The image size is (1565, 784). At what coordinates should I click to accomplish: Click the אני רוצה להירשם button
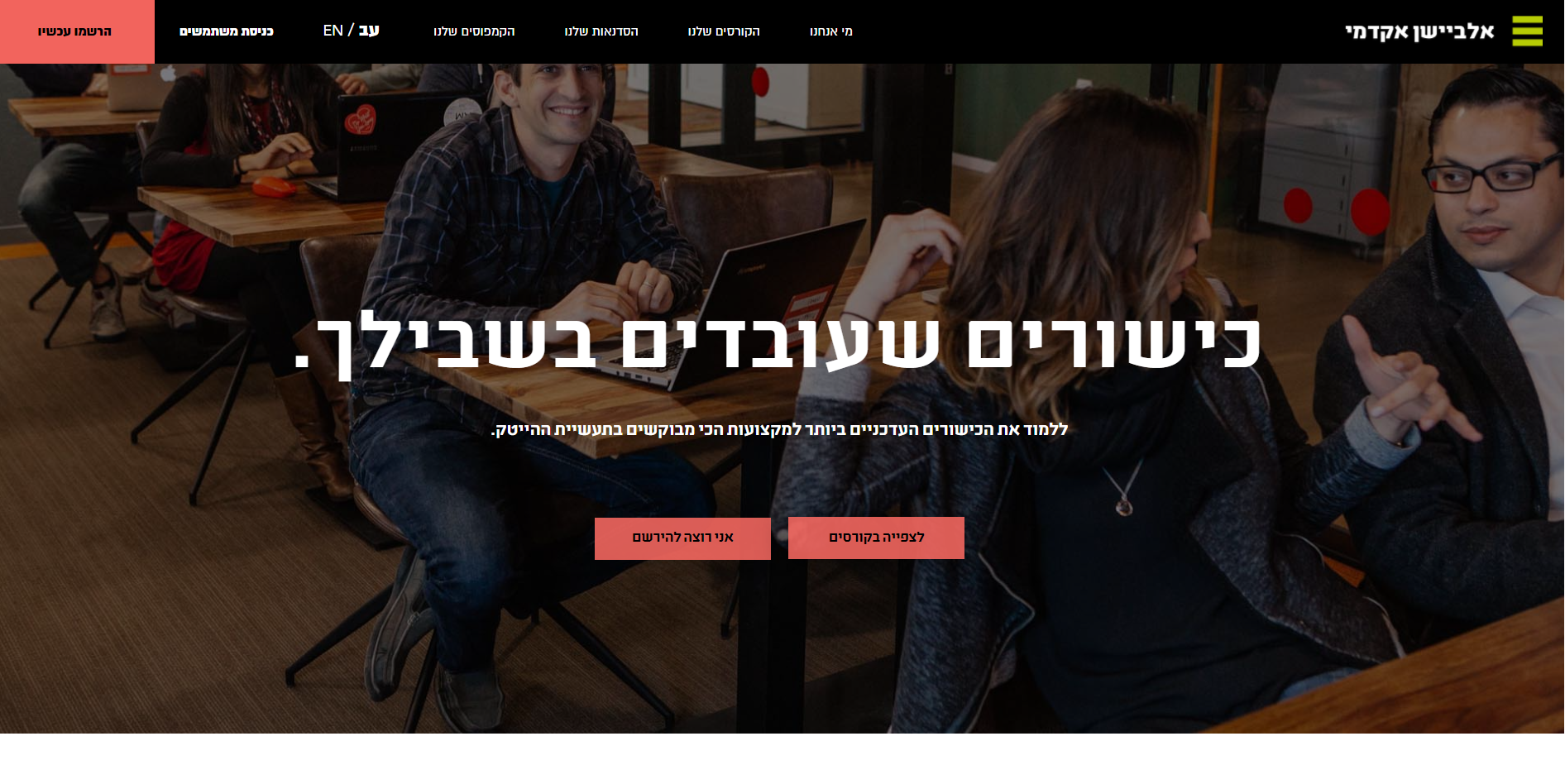pyautogui.click(x=682, y=538)
